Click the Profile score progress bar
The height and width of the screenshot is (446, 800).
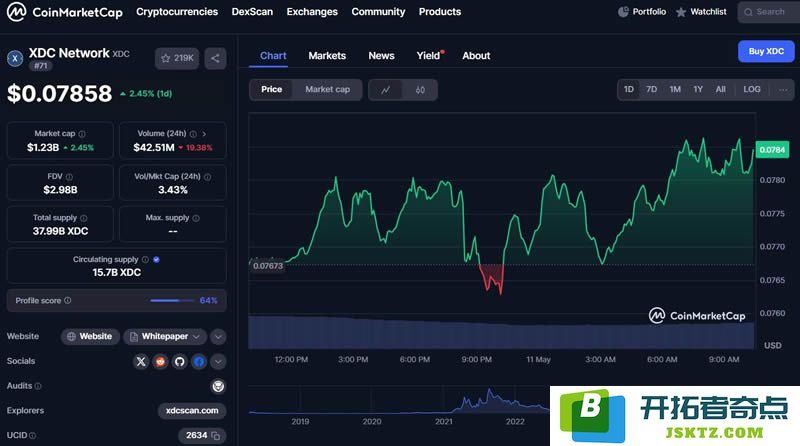pyautogui.click(x=172, y=301)
